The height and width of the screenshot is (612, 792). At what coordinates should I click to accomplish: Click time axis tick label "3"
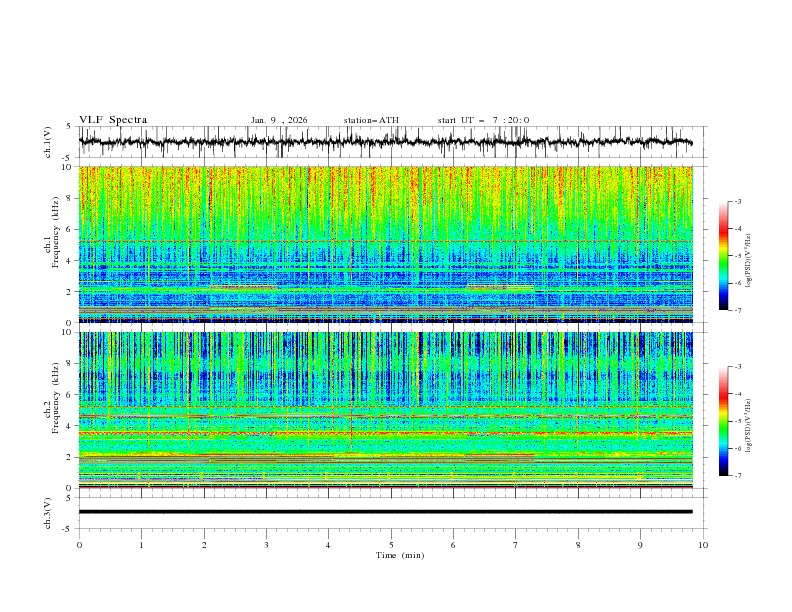[x=266, y=545]
